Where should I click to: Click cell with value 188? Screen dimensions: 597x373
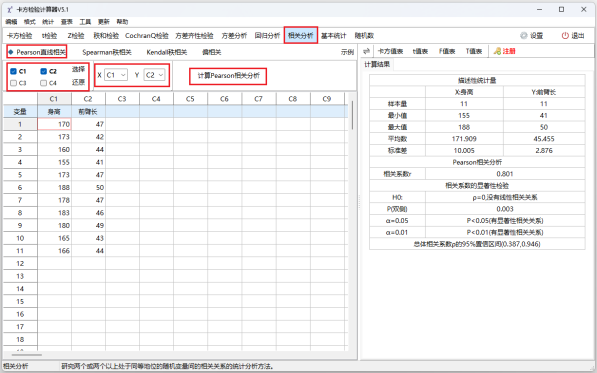click(x=54, y=187)
